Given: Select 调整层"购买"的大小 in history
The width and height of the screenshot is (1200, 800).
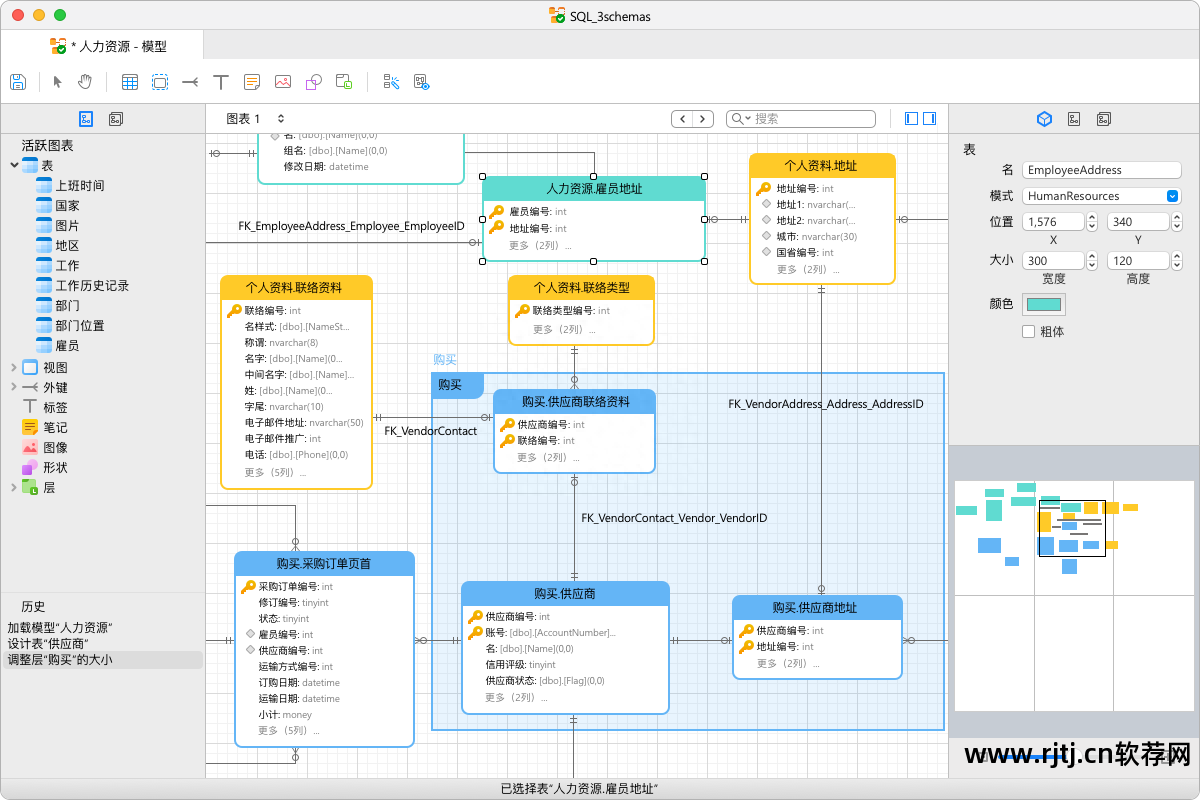Looking at the screenshot, I should click(60, 660).
